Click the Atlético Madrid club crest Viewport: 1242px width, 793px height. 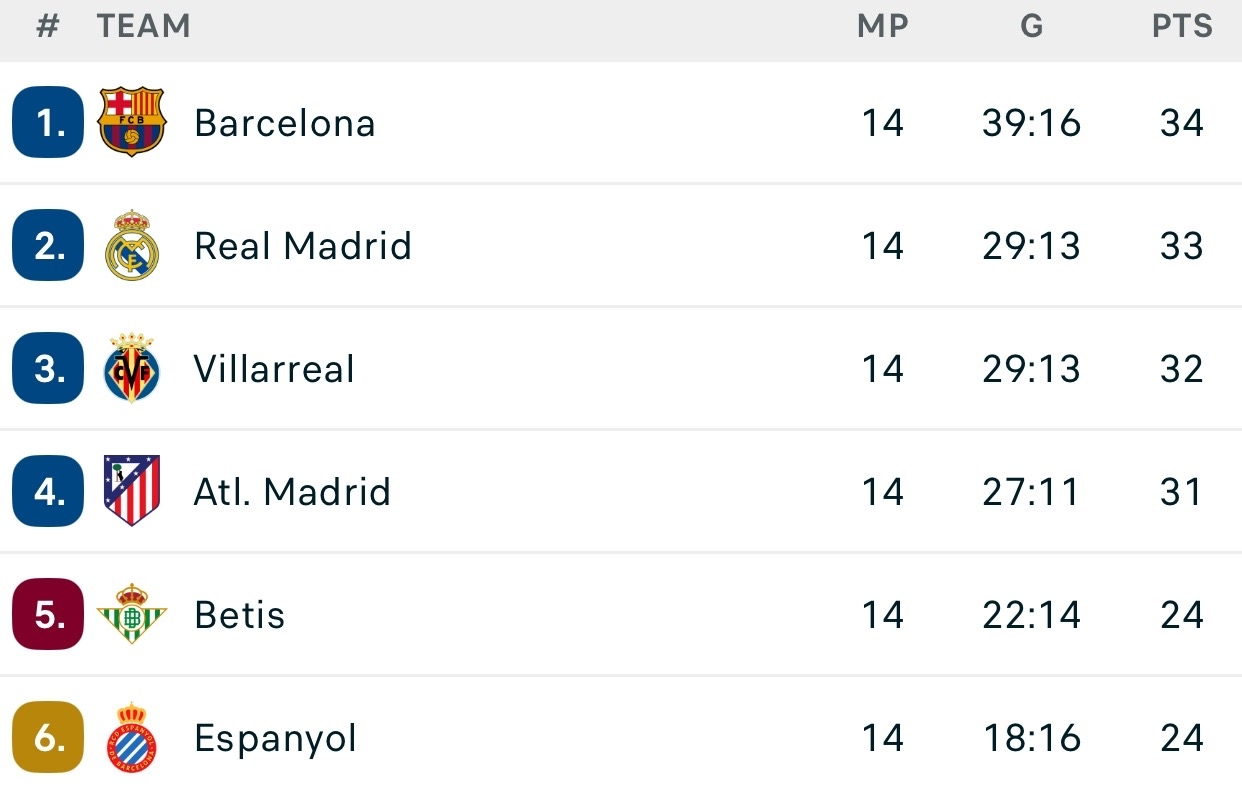point(131,491)
